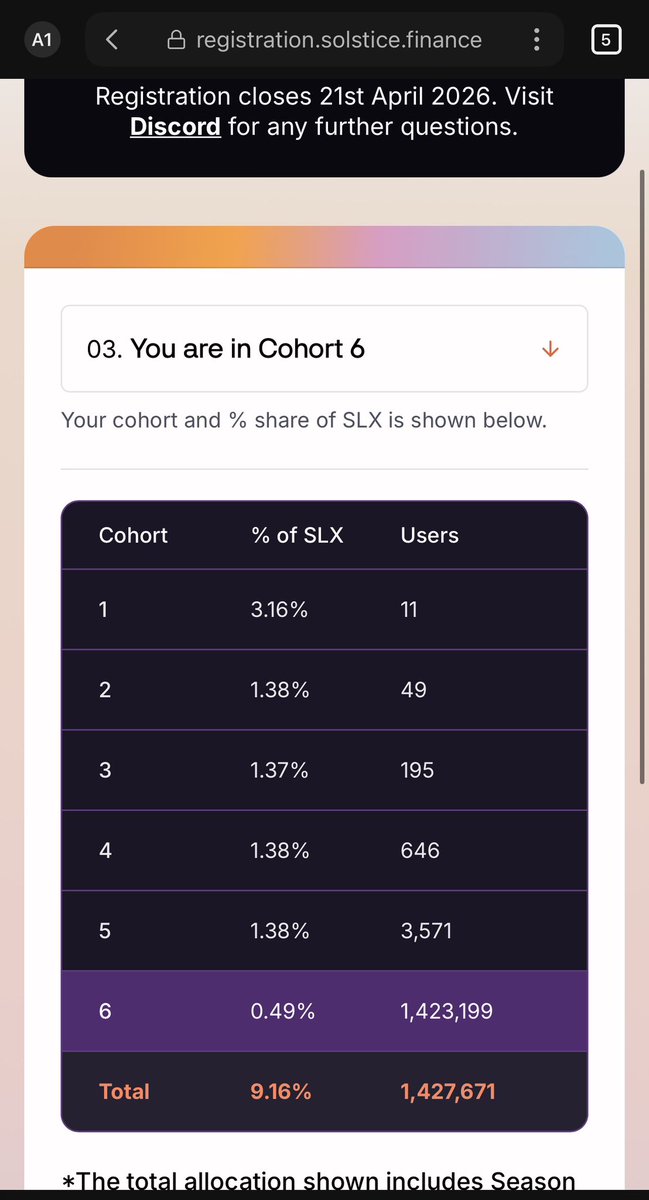Click the "Cohort" column header
649x1200 pixels.
point(133,535)
